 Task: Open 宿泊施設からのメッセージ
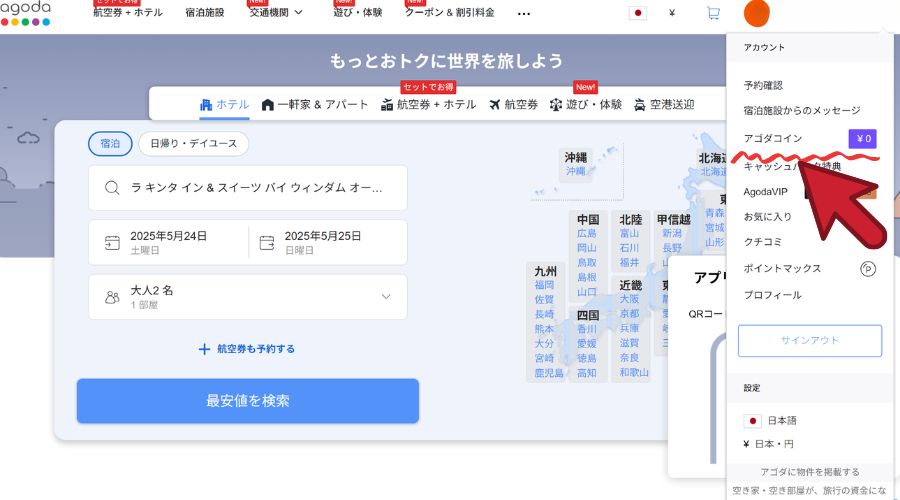802,110
